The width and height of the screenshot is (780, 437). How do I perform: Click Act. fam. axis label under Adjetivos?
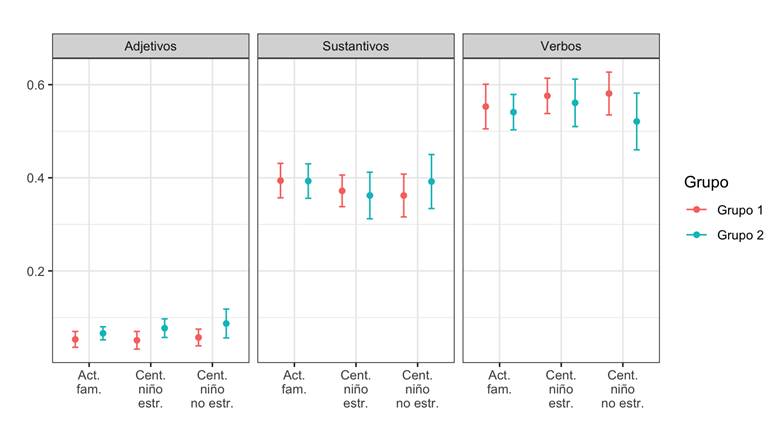point(89,382)
